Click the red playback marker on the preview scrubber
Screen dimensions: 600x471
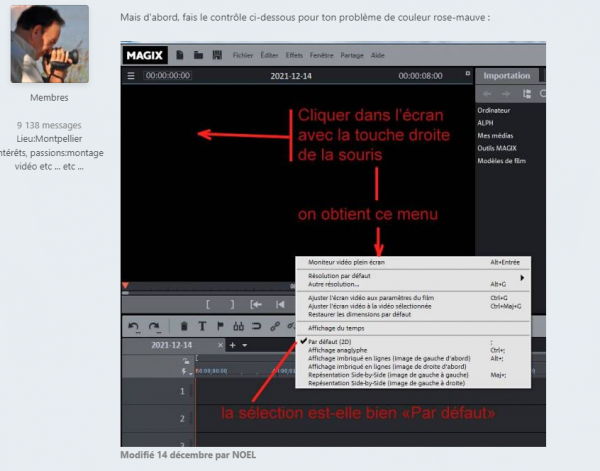tap(125, 285)
